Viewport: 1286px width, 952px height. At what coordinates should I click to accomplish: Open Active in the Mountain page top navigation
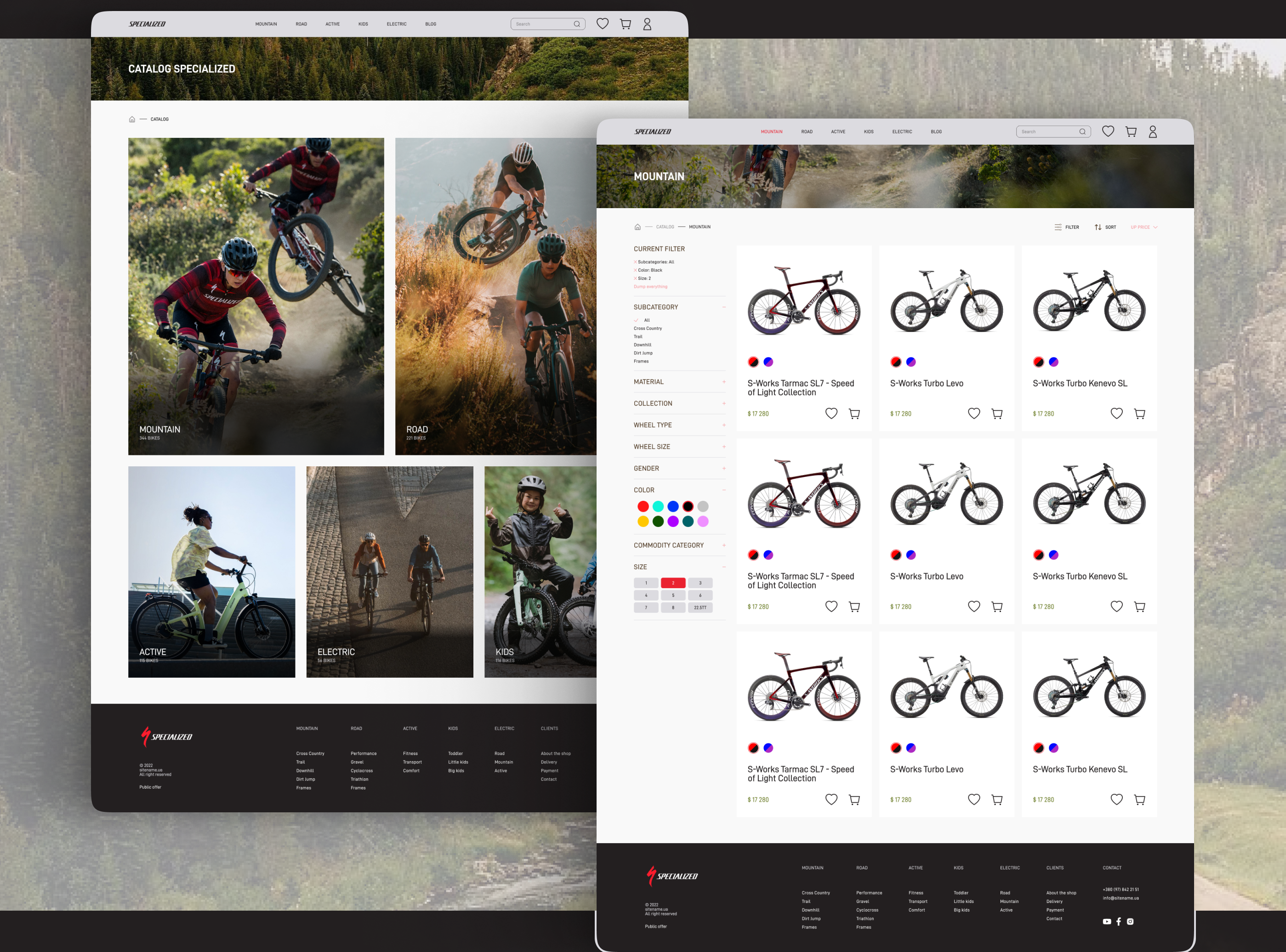pos(837,132)
